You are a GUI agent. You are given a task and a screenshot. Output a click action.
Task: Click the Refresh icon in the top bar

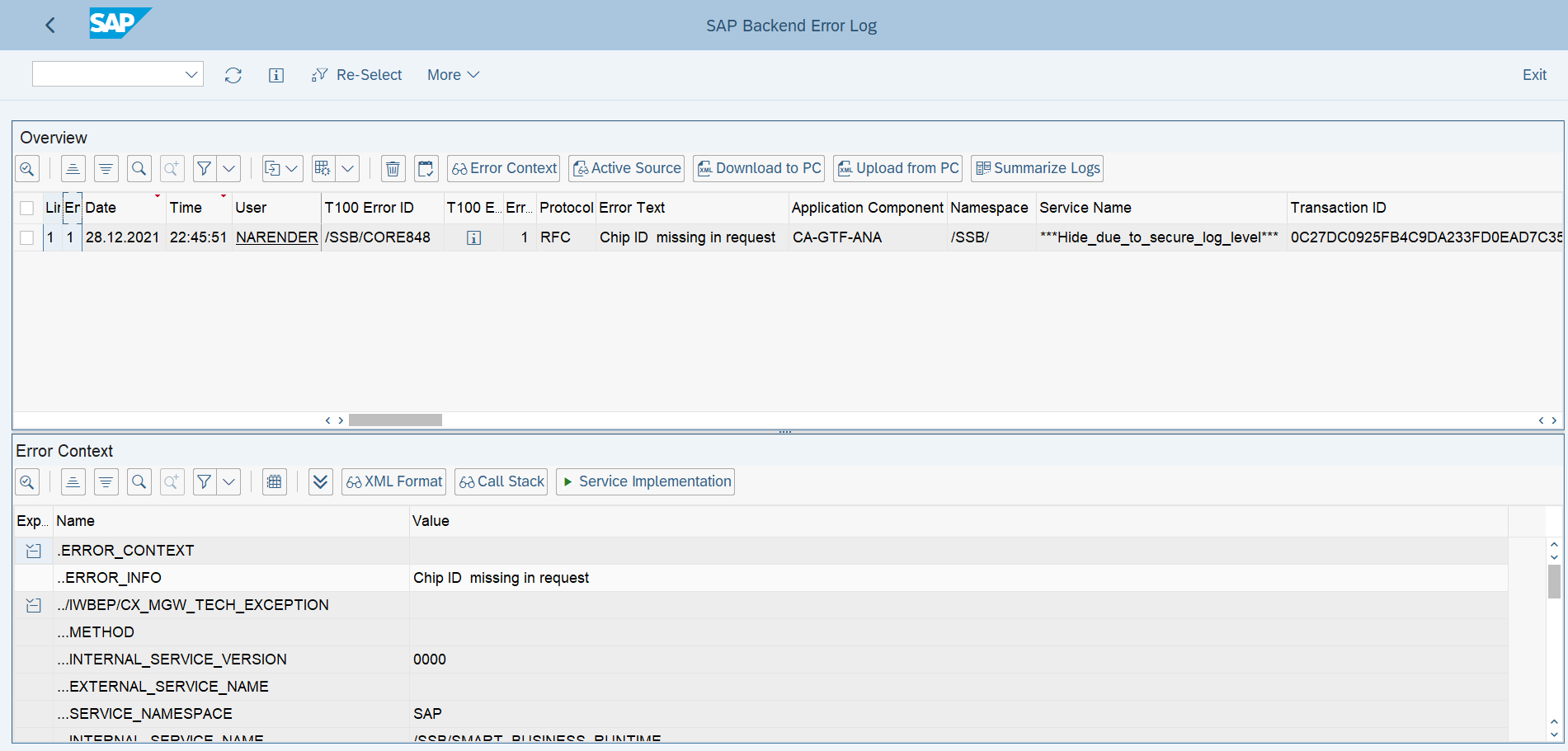click(233, 75)
